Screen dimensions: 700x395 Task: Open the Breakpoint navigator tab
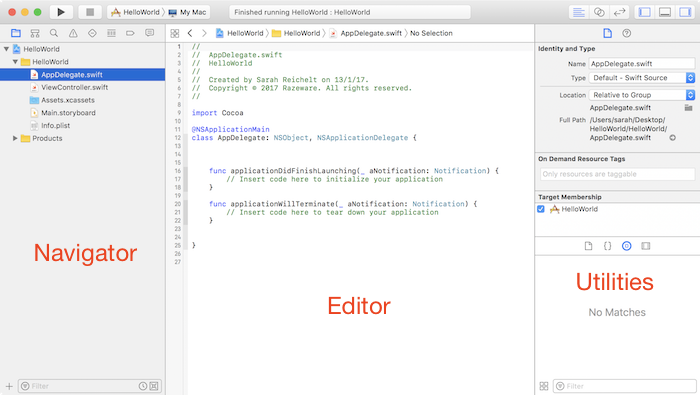pos(130,33)
